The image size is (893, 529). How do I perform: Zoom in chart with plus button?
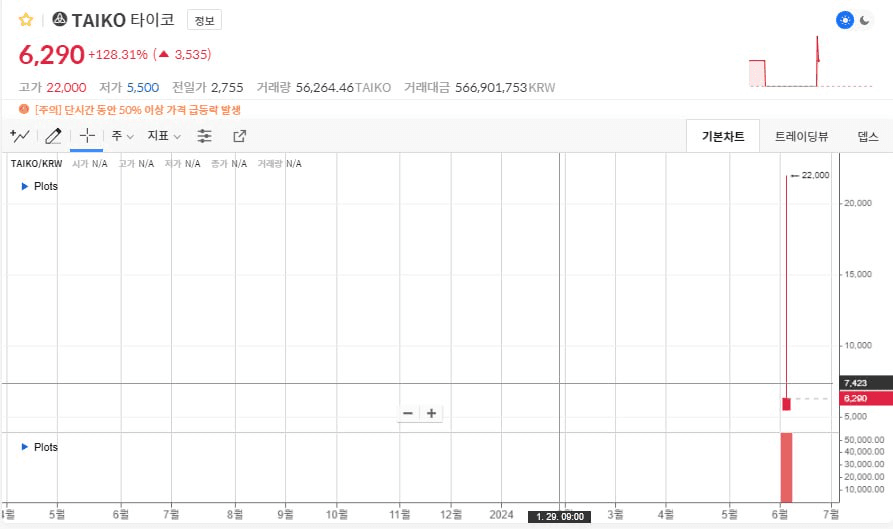[x=431, y=413]
